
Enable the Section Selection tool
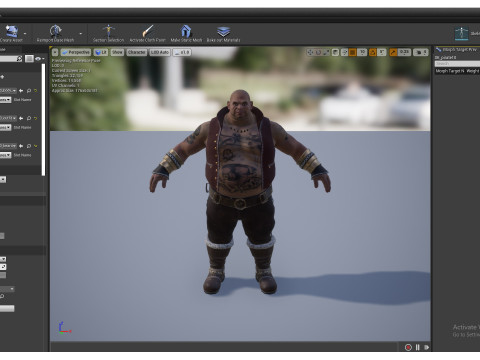pos(108,33)
